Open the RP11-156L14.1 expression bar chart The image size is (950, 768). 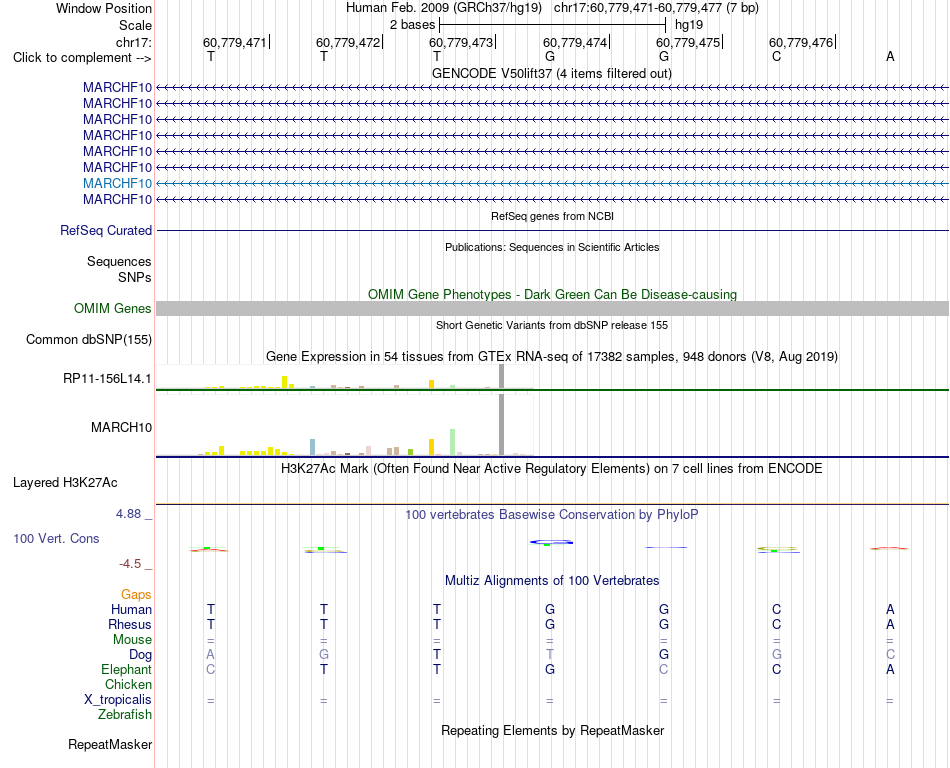click(x=345, y=377)
